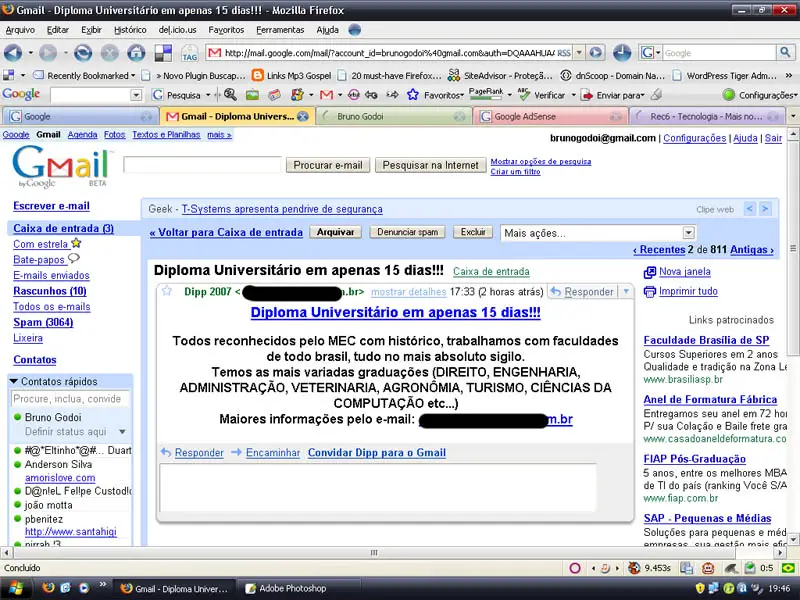Image resolution: width=800 pixels, height=600 pixels.
Task: Open the Configurações link near account email
Action: coord(694,138)
